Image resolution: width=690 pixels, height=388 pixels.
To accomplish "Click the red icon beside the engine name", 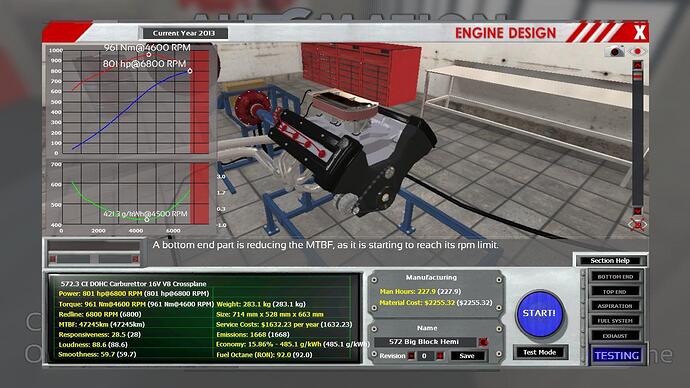I will (x=483, y=342).
